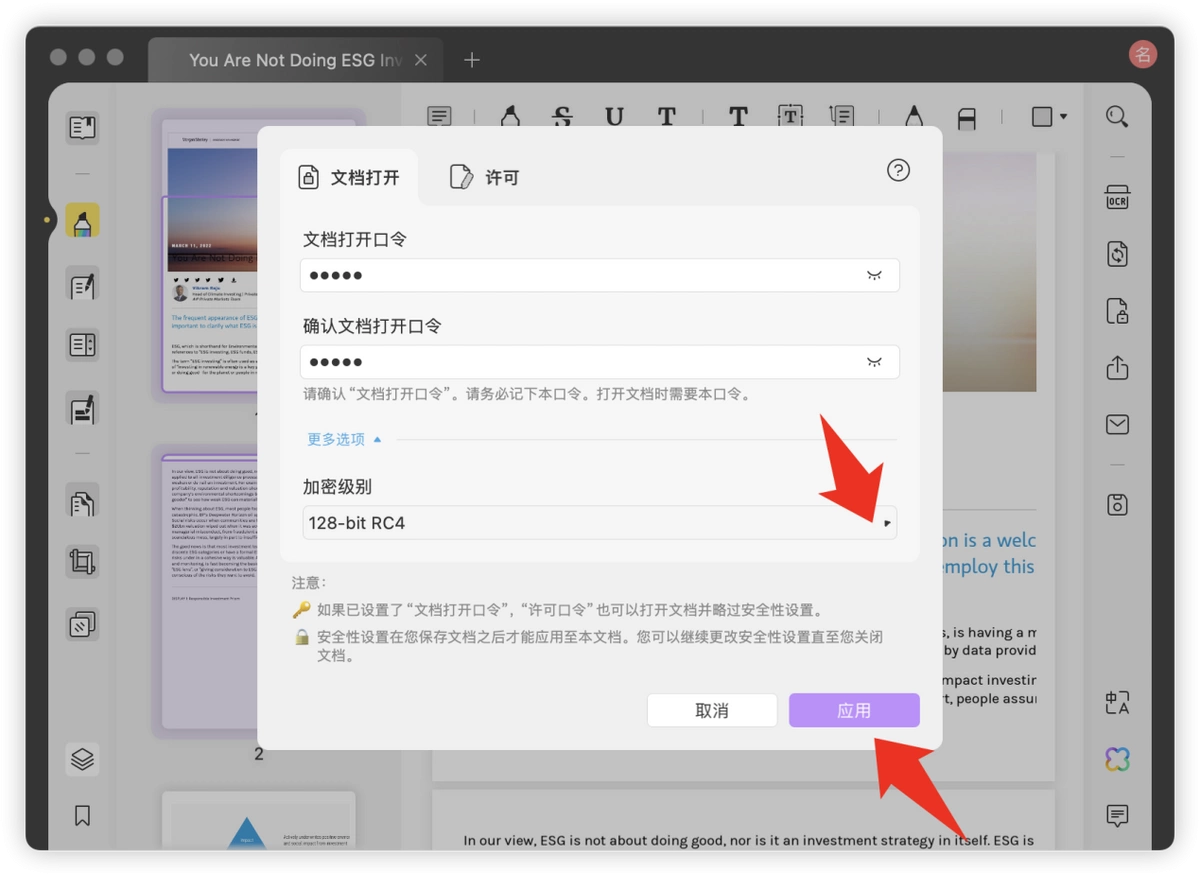Select the Crop Pages tool in left sidebar
This screenshot has height=876, width=1200.
coord(82,561)
